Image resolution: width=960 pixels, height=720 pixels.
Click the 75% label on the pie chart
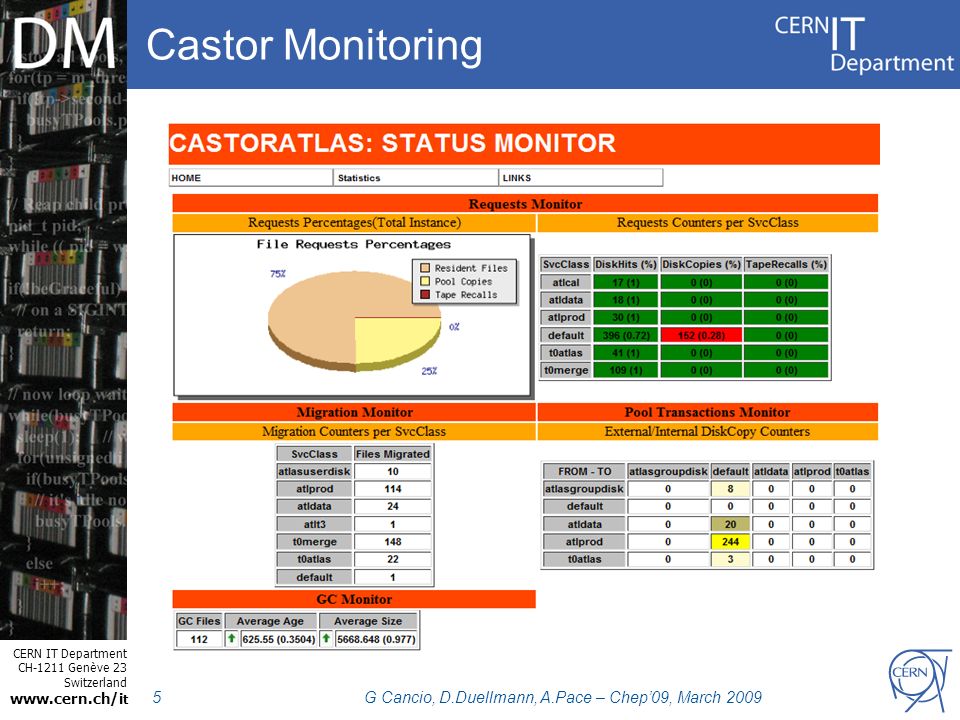pos(278,274)
